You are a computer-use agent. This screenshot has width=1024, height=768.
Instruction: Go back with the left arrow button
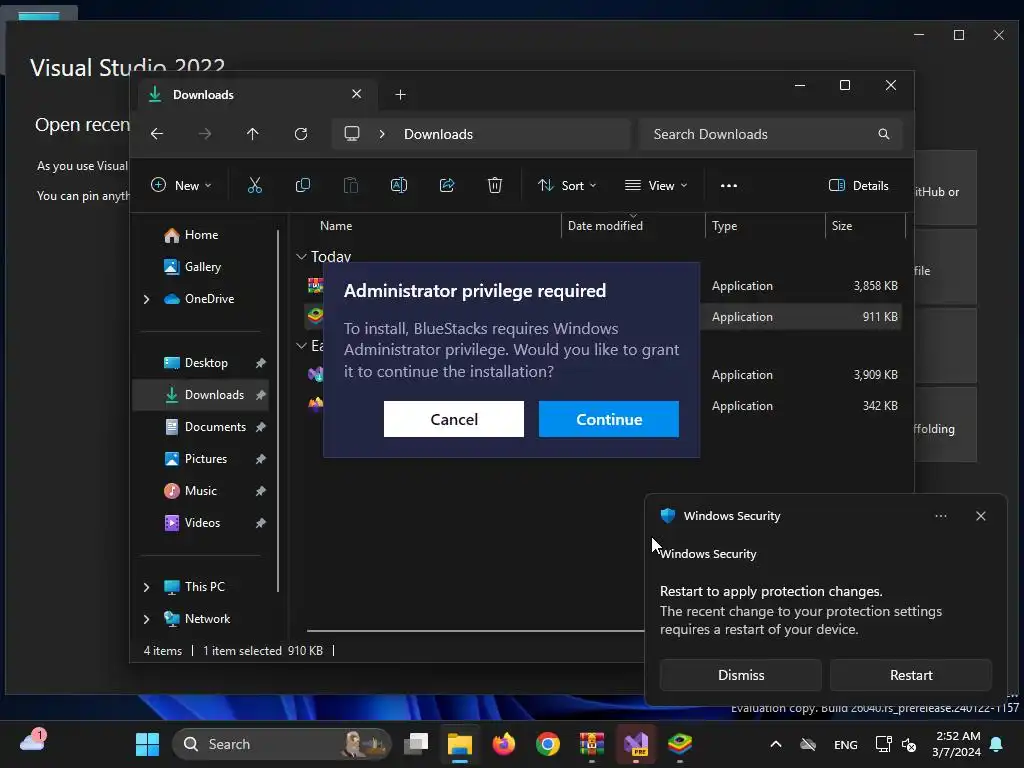click(x=157, y=134)
